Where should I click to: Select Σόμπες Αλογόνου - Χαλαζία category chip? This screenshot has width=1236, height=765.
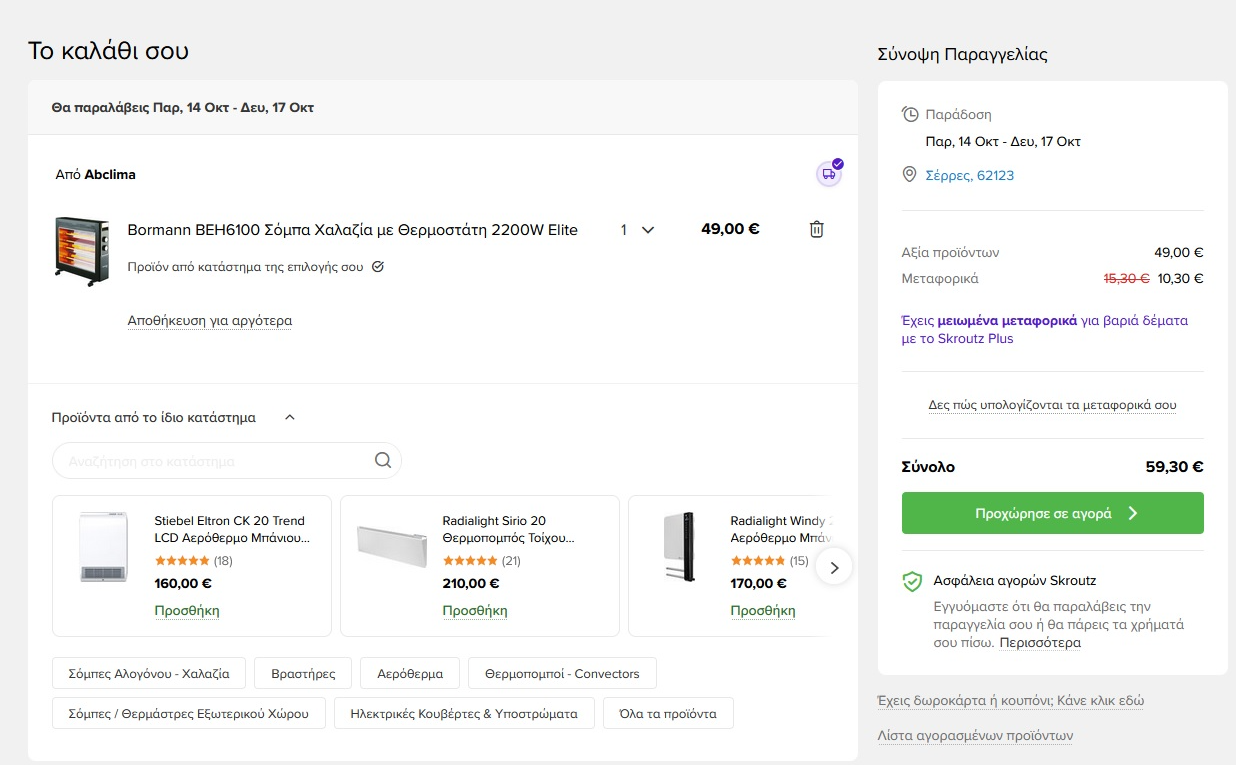pyautogui.click(x=149, y=673)
